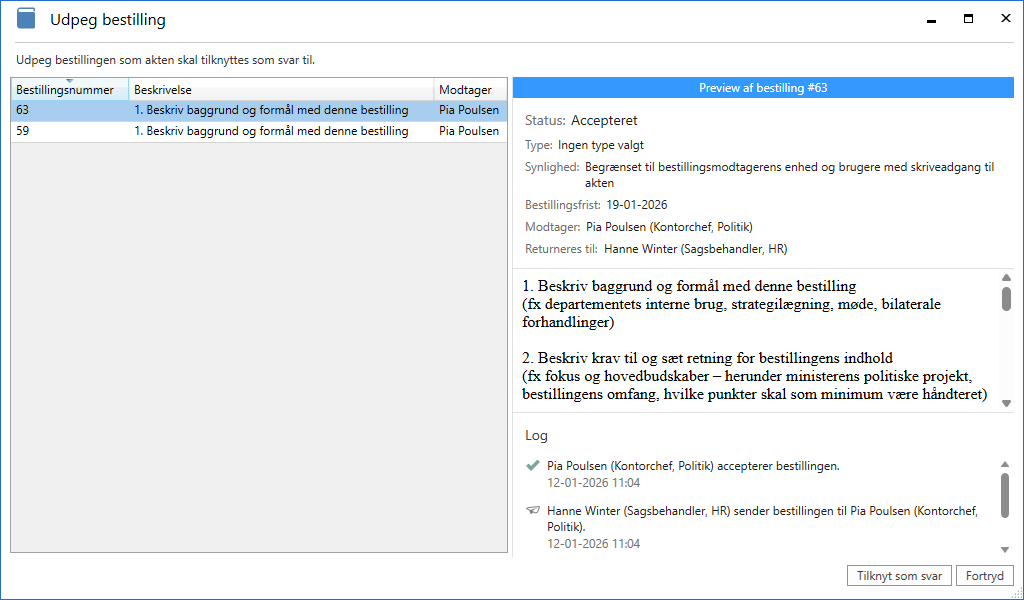Cancel with the Fortryd button
Screen dimensions: 1024x600
pos(984,576)
